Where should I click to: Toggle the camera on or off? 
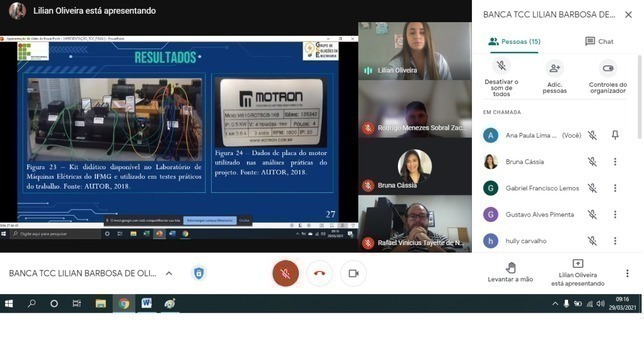click(353, 273)
